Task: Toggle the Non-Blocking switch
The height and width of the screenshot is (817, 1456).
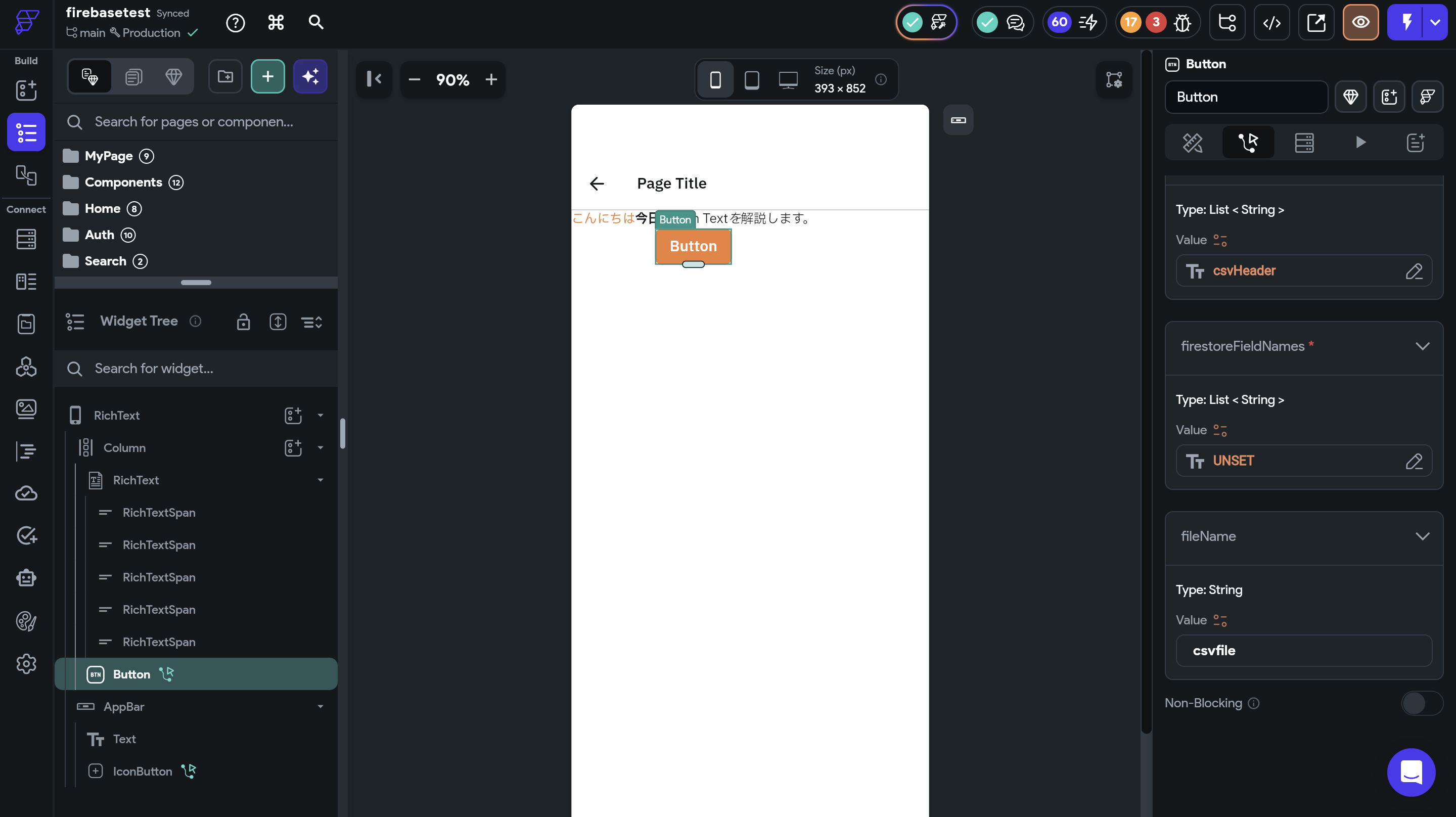Action: (1421, 703)
